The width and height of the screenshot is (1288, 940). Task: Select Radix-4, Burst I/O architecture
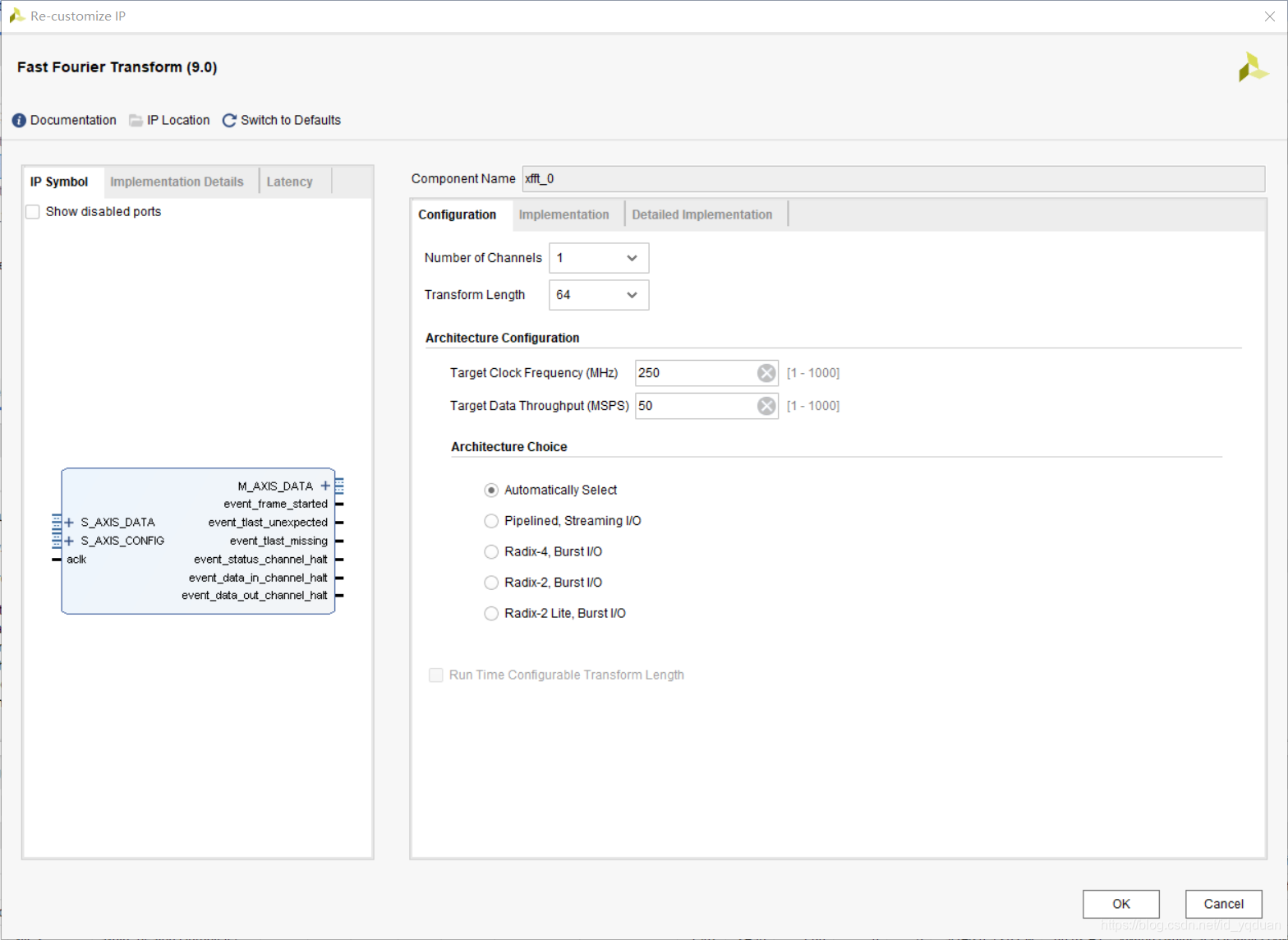(x=491, y=552)
